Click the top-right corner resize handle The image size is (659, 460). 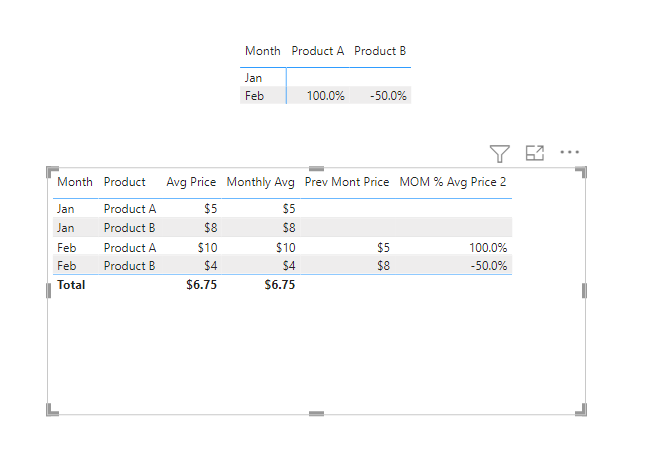coord(582,171)
